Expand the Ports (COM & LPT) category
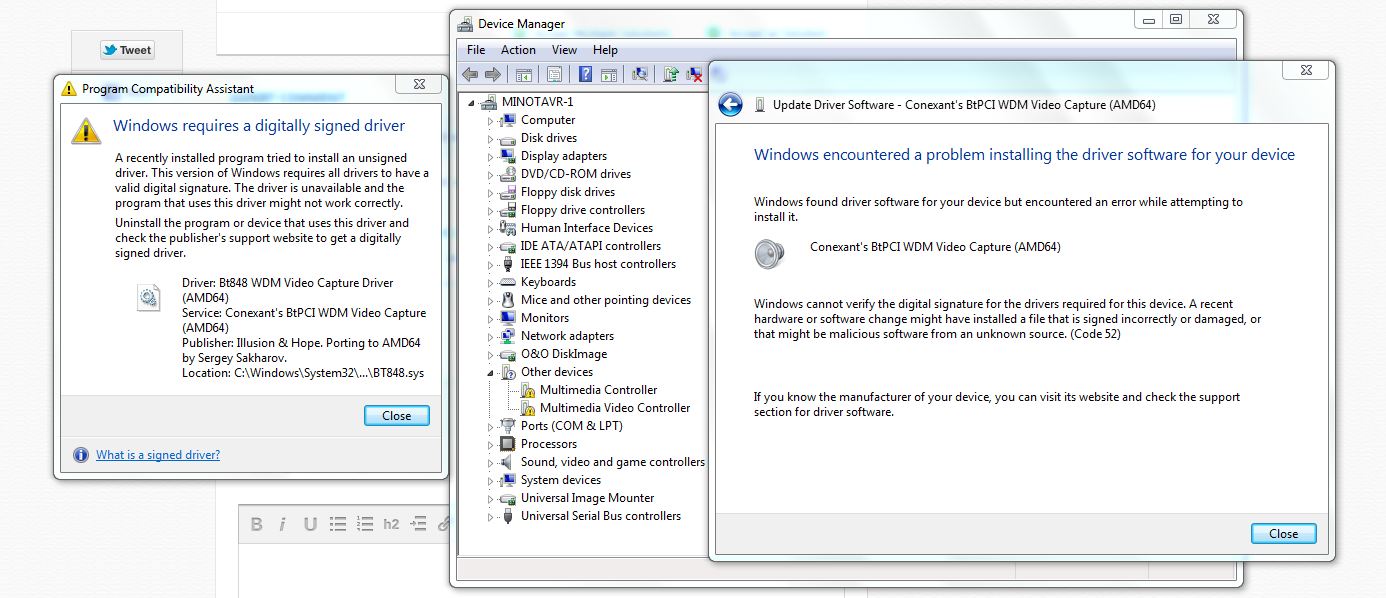The width and height of the screenshot is (1386, 598). 490,426
